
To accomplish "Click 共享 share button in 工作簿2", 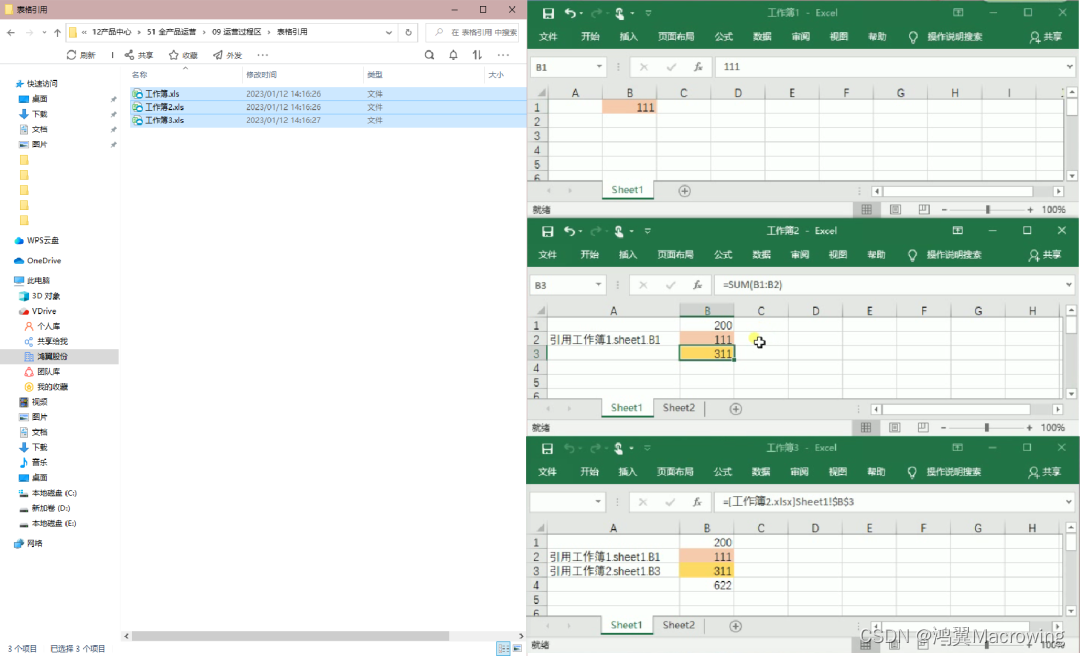I will 1045,255.
